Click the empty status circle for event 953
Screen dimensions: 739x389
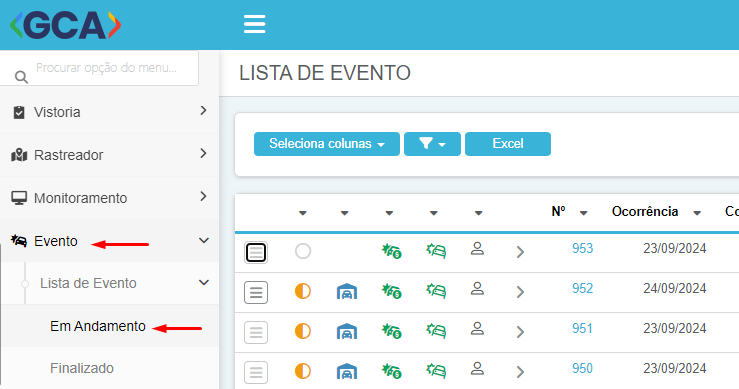303,251
